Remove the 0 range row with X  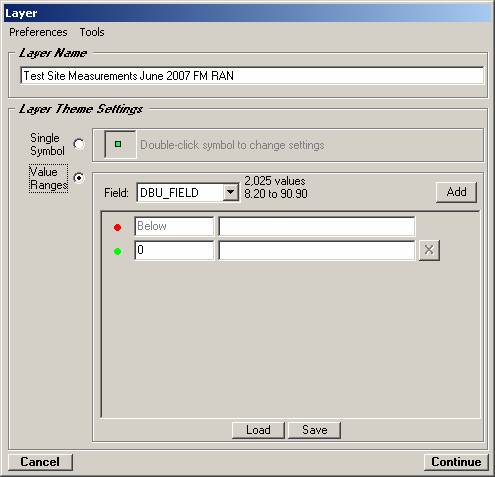point(429,250)
